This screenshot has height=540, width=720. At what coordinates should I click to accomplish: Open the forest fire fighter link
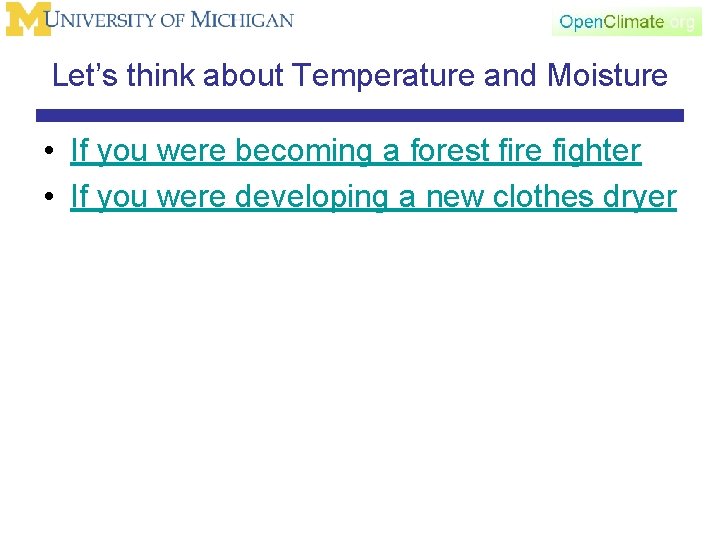355,151
